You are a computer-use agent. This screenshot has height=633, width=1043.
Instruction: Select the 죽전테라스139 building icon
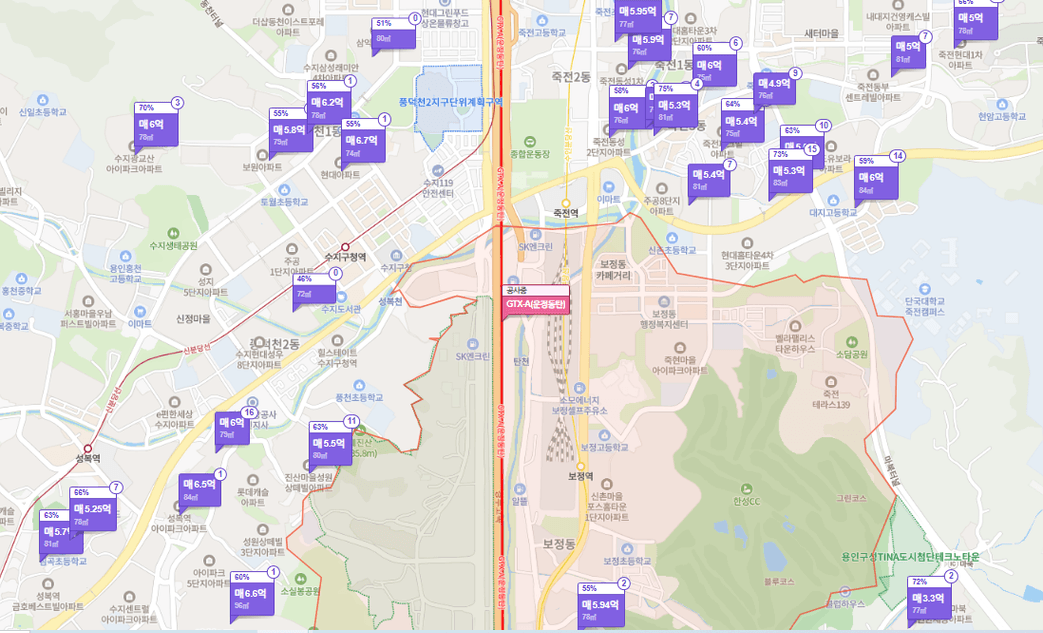point(831,382)
